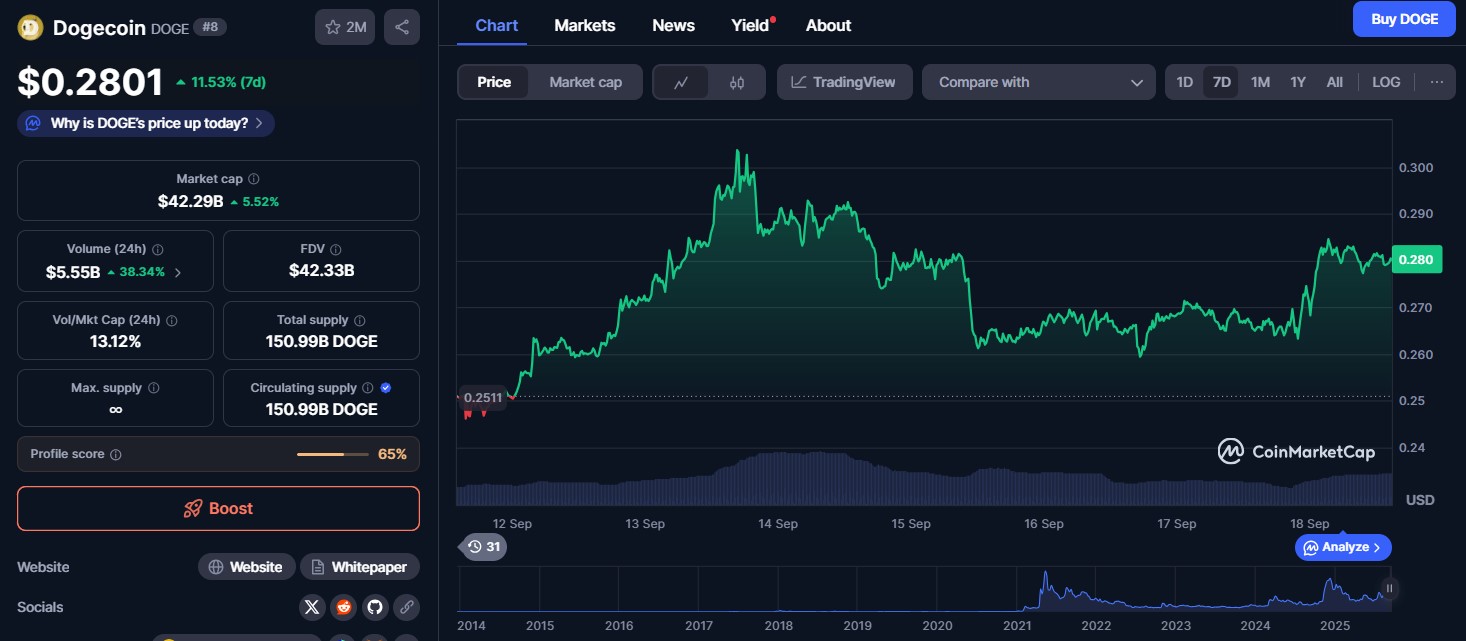Click the 0.280 current price label

coord(1416,260)
